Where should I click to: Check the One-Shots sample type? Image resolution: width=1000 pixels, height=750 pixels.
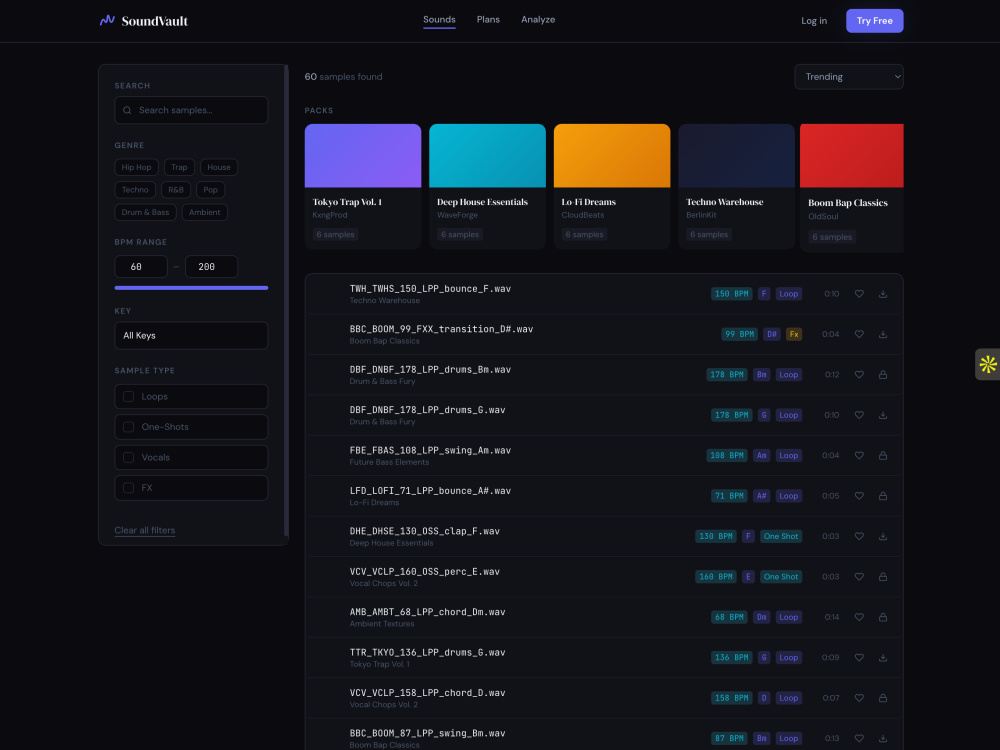(128, 427)
